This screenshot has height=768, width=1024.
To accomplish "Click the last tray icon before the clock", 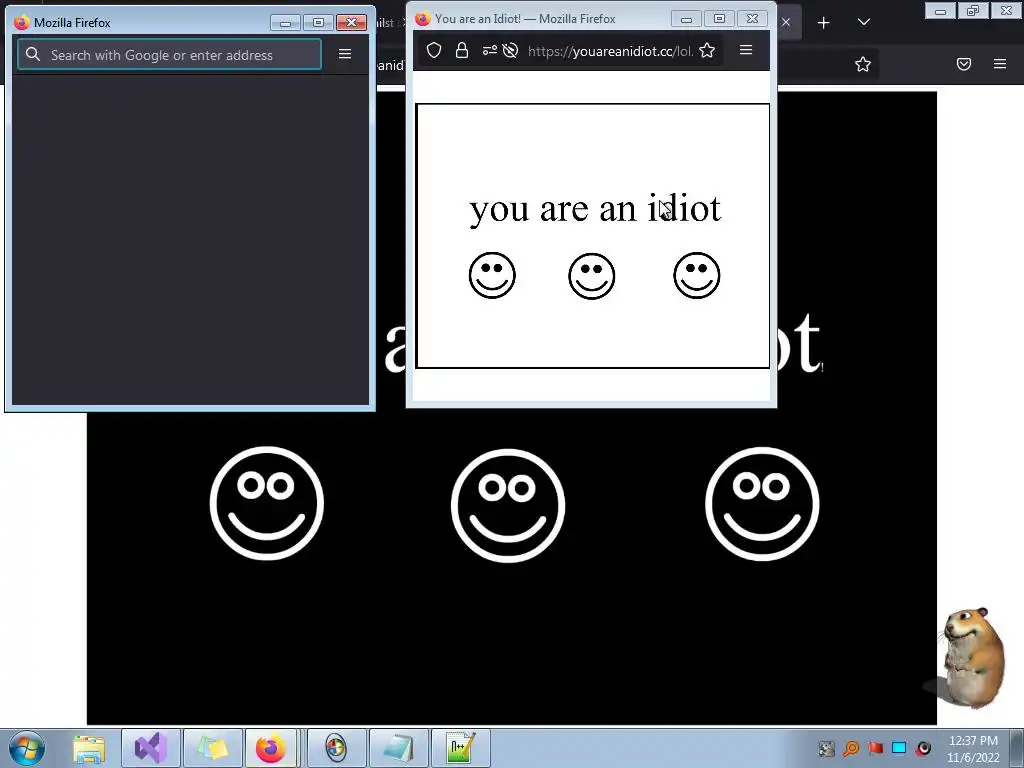I will click(923, 748).
